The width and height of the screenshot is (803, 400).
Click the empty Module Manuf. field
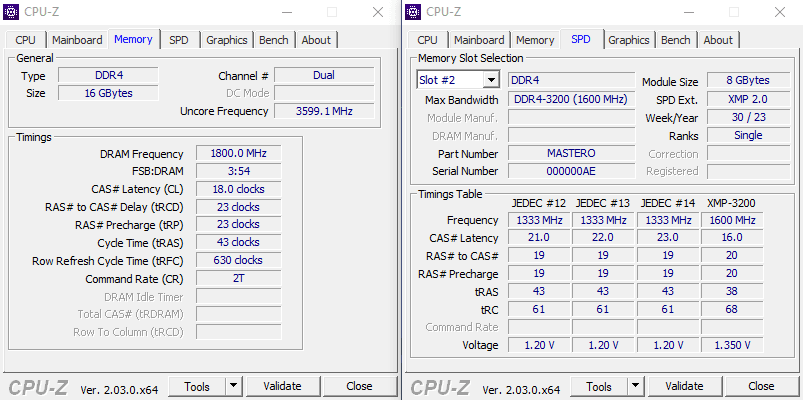point(572,117)
